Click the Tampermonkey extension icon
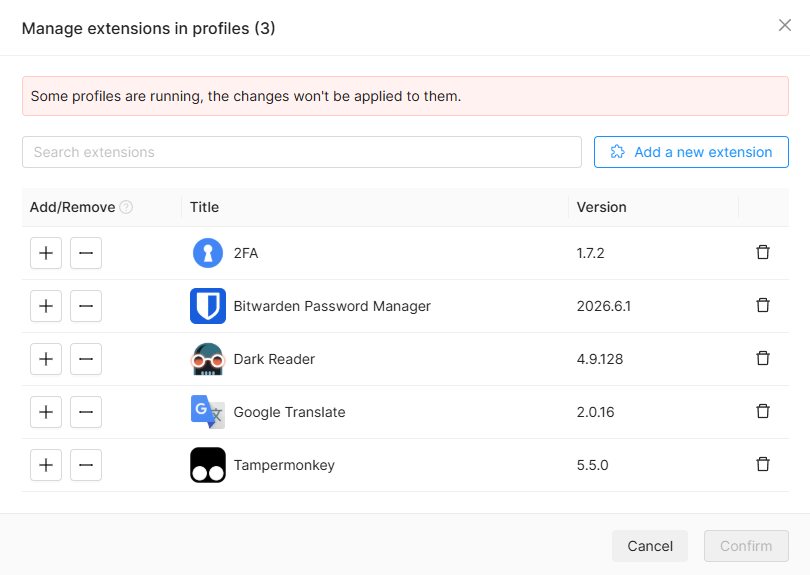The image size is (810, 575). tap(208, 465)
